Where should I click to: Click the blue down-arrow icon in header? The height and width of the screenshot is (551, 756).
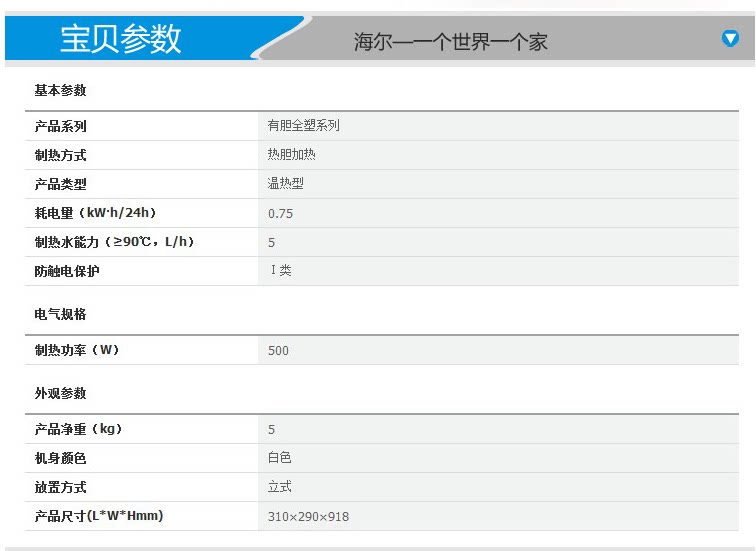tap(730, 39)
